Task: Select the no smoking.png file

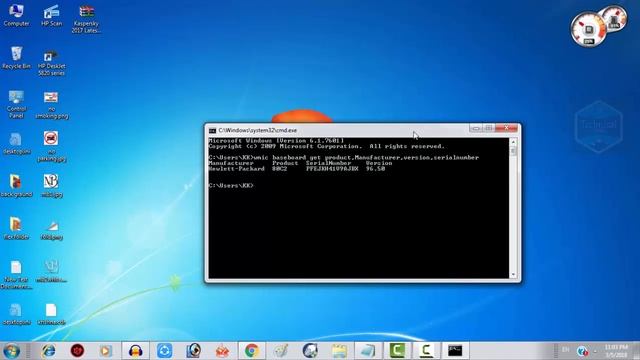Action: tap(51, 105)
